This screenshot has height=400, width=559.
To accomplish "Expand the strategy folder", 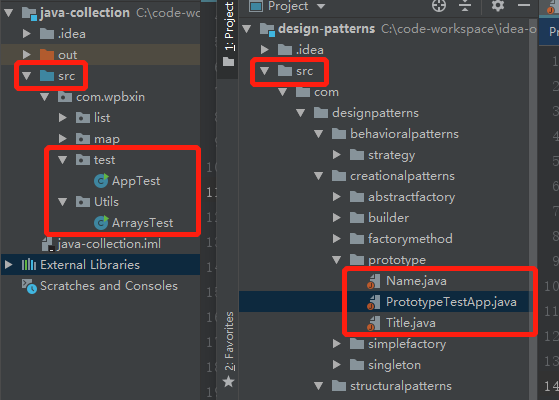I will click(337, 155).
